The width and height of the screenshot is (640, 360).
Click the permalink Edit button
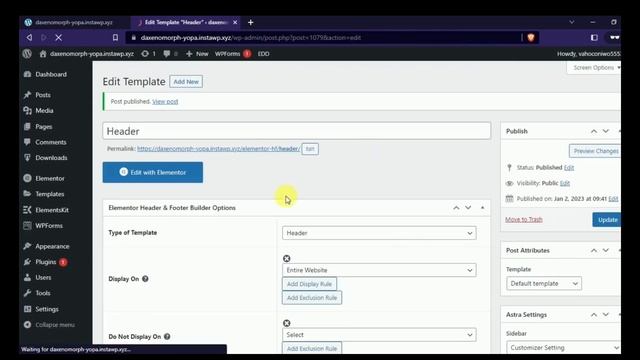point(310,149)
